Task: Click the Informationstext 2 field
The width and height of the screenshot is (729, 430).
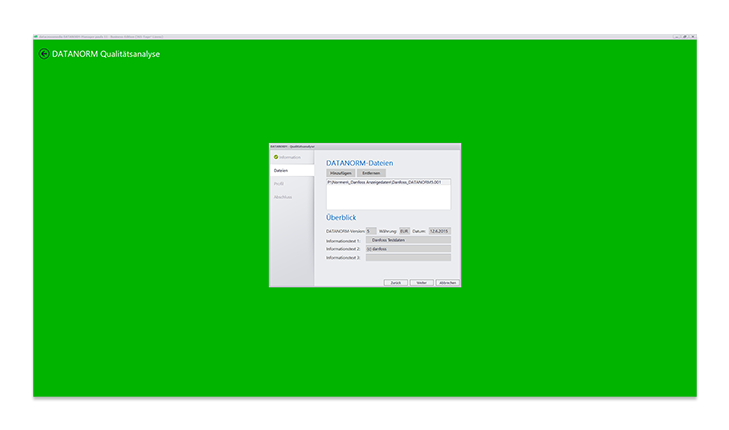Action: point(408,249)
